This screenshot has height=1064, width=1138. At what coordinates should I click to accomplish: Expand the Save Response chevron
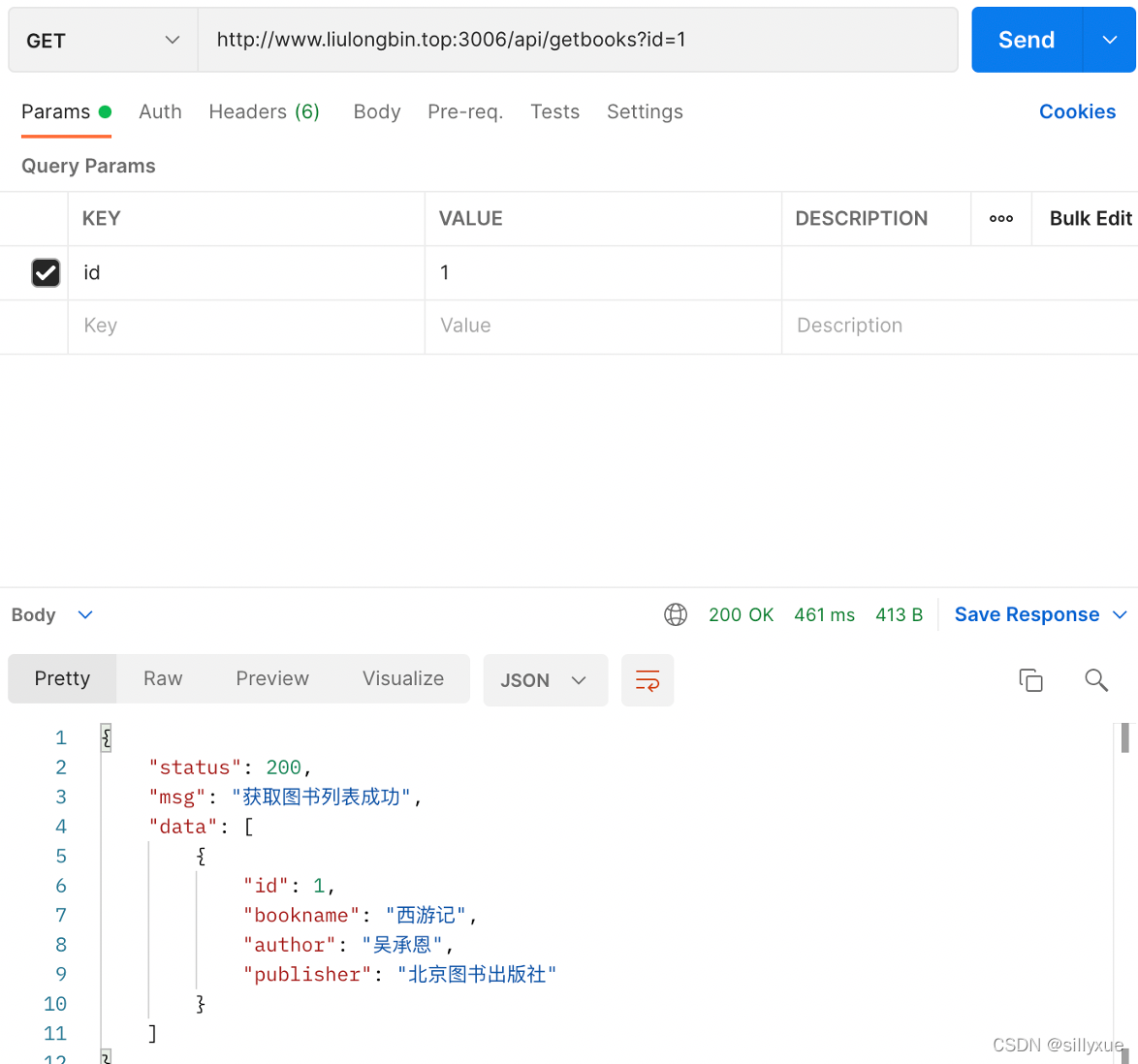click(1120, 614)
